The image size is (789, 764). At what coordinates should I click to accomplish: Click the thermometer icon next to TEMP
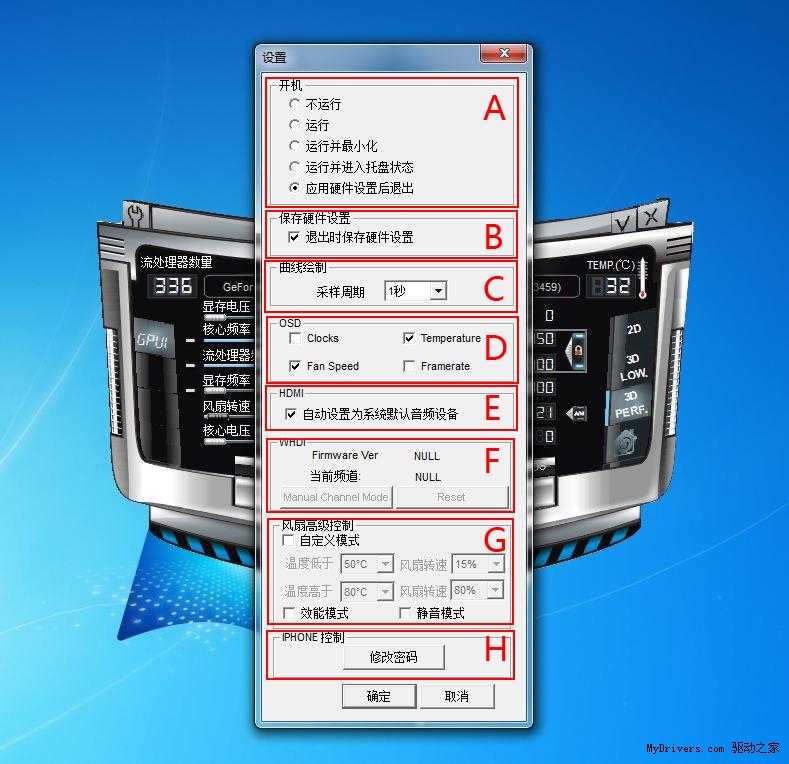pyautogui.click(x=640, y=278)
